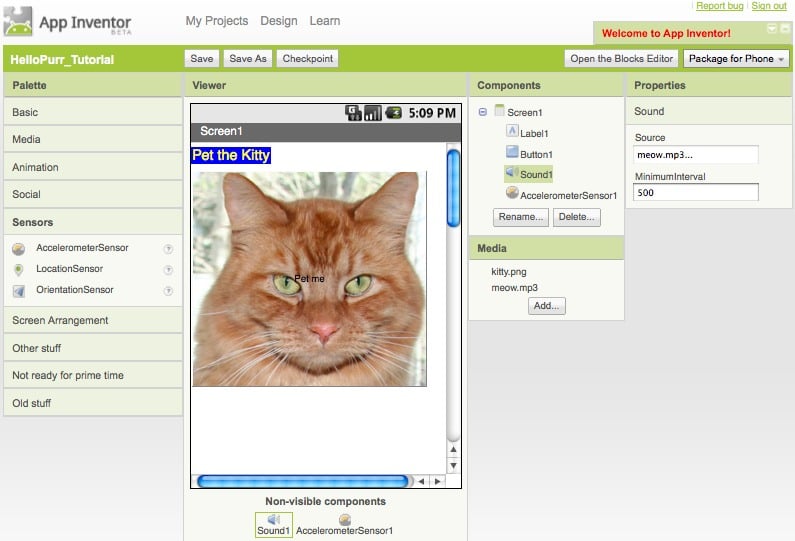Select meow.mp3 in the Media list
The image size is (795, 541).
pos(514,288)
